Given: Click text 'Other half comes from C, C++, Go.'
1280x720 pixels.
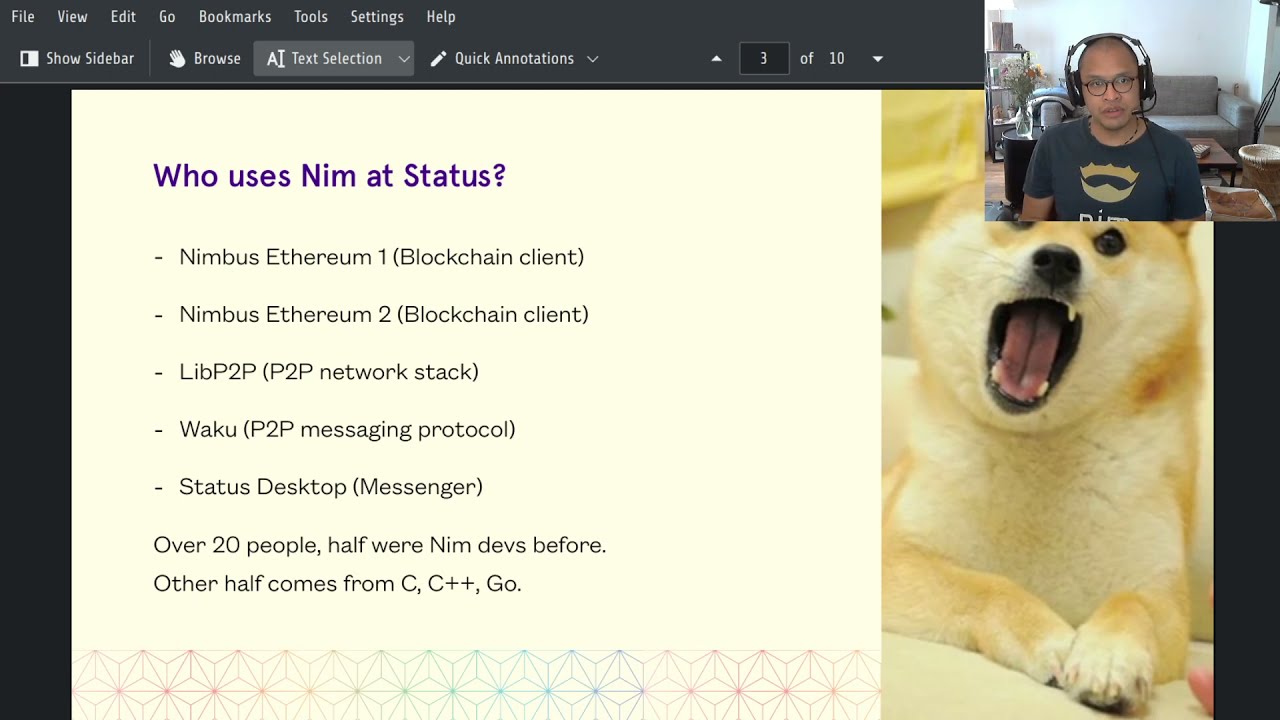Looking at the screenshot, I should pos(337,583).
